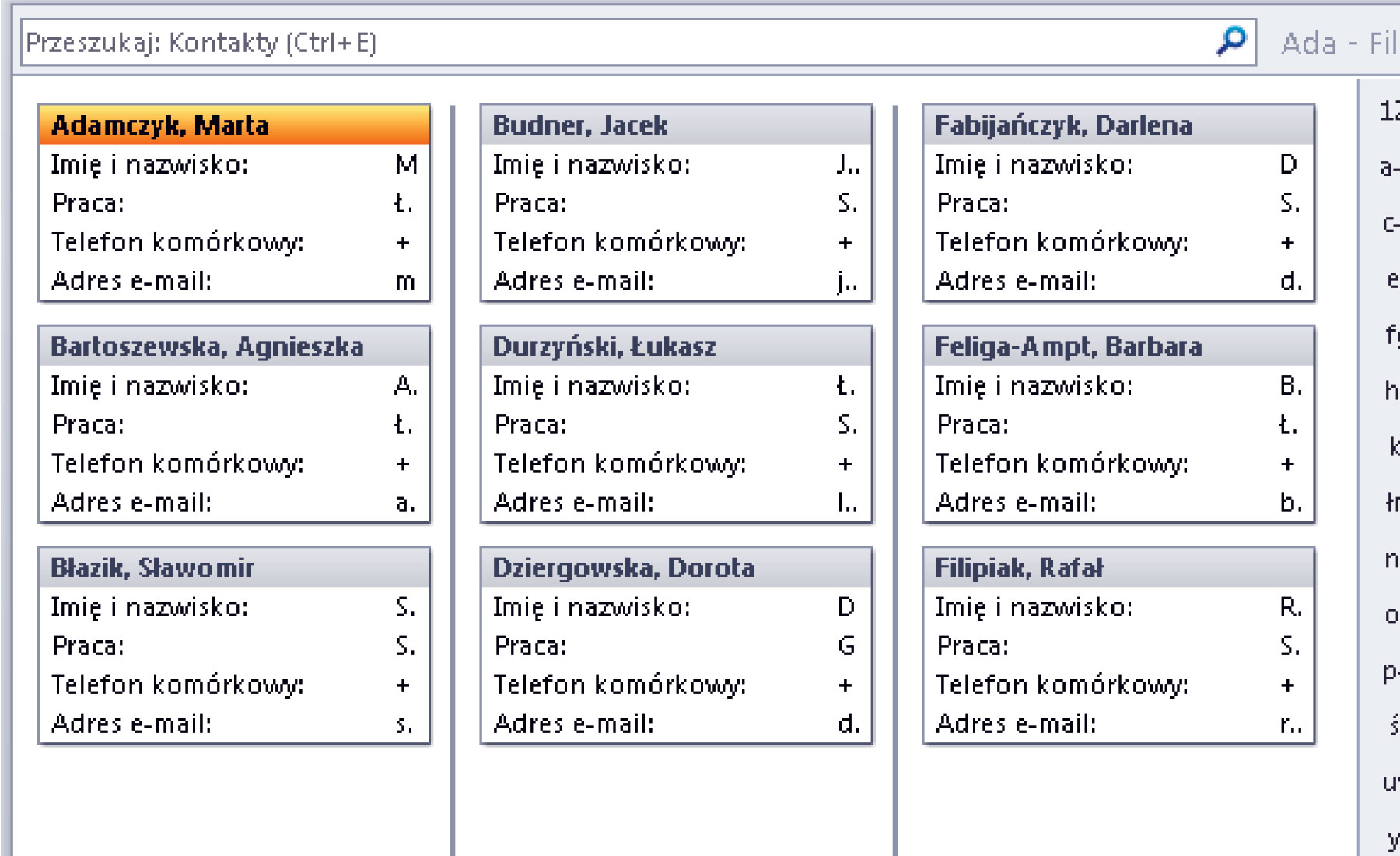1400x856 pixels.
Task: Jump to letter 'h' in alphabet index
Action: 1391,390
